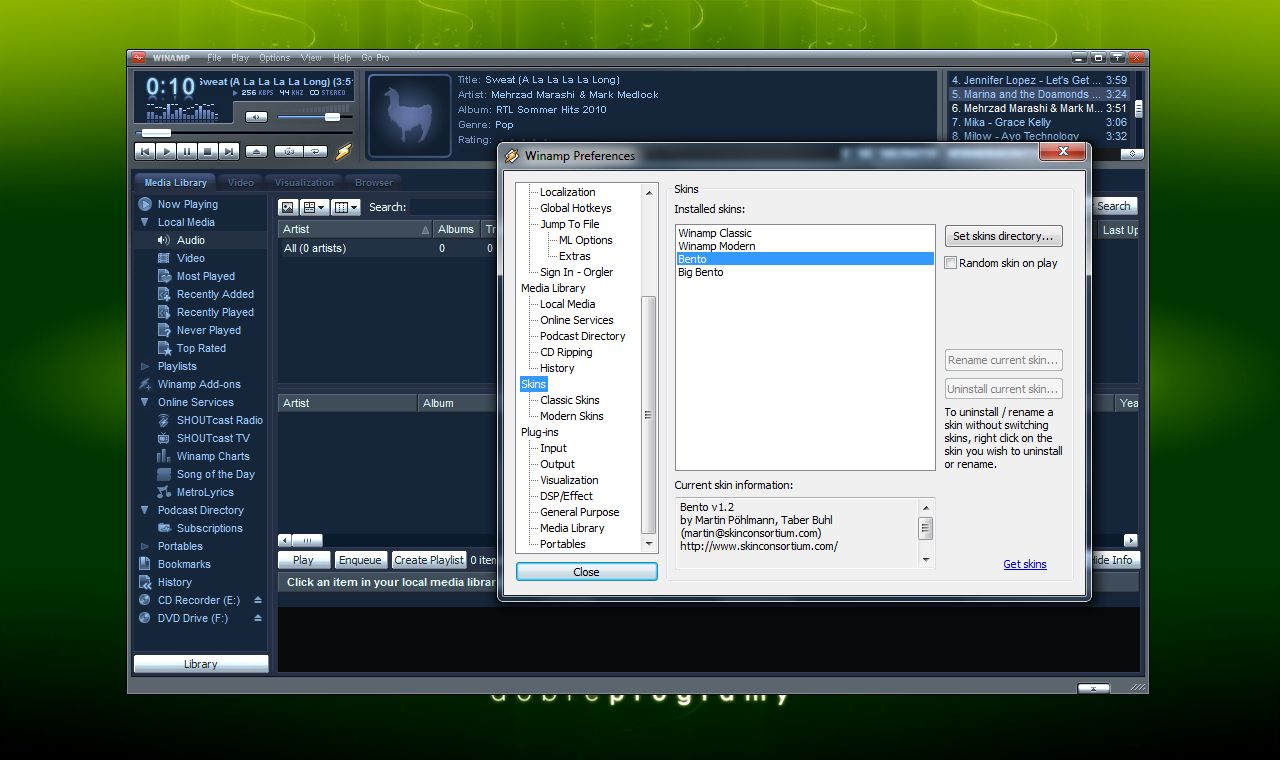Click the Enqueue button
1280x760 pixels.
(x=360, y=560)
